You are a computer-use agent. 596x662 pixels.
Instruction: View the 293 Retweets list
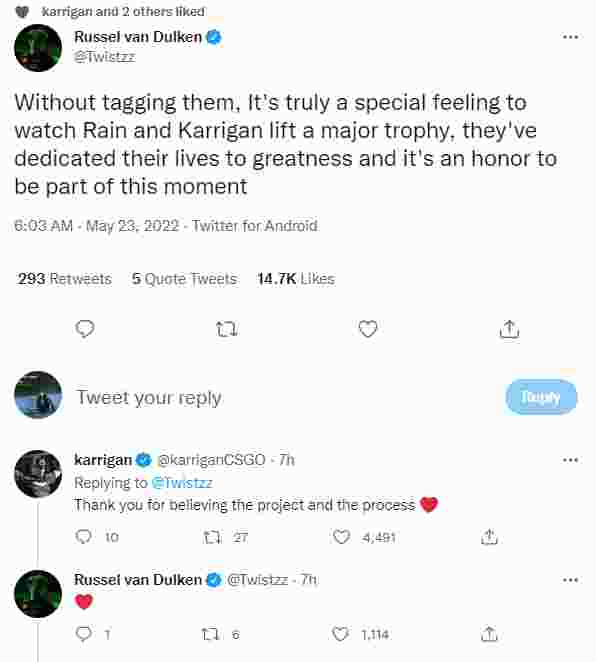(x=65, y=279)
